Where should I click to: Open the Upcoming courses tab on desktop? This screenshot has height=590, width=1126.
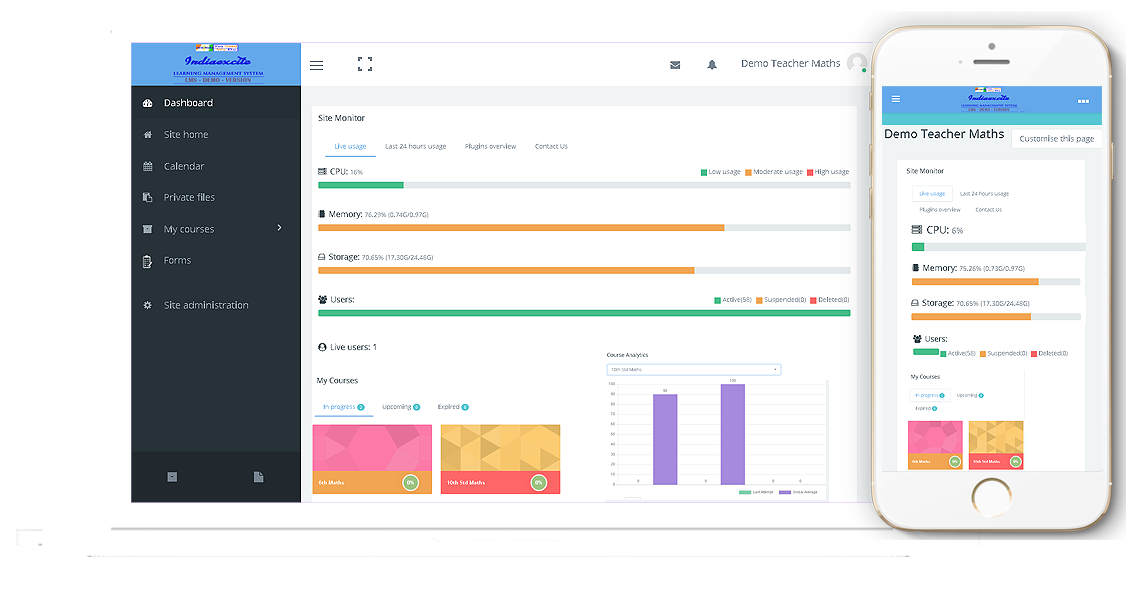coord(400,407)
